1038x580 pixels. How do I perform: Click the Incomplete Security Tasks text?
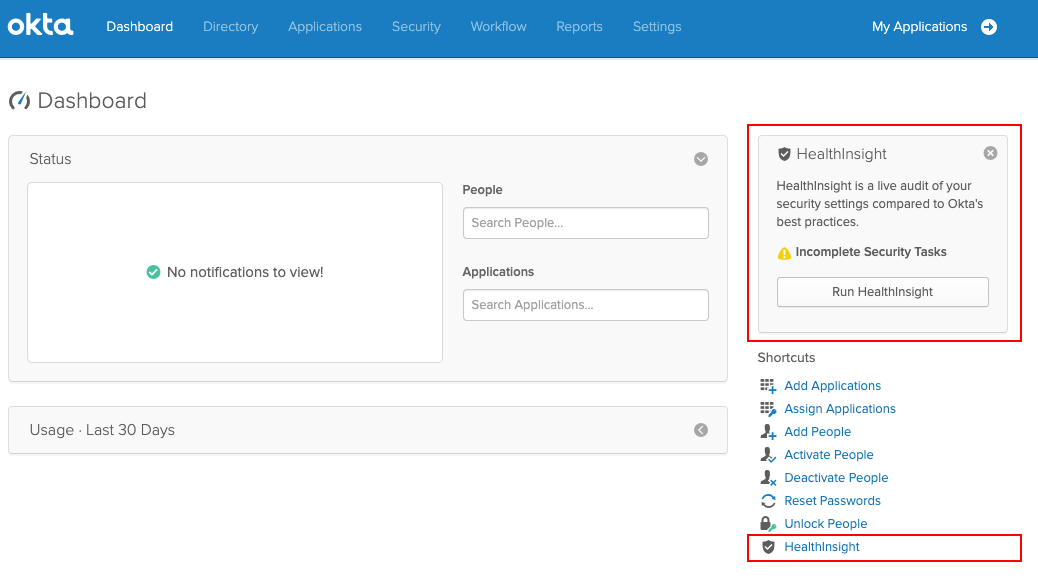(x=871, y=252)
